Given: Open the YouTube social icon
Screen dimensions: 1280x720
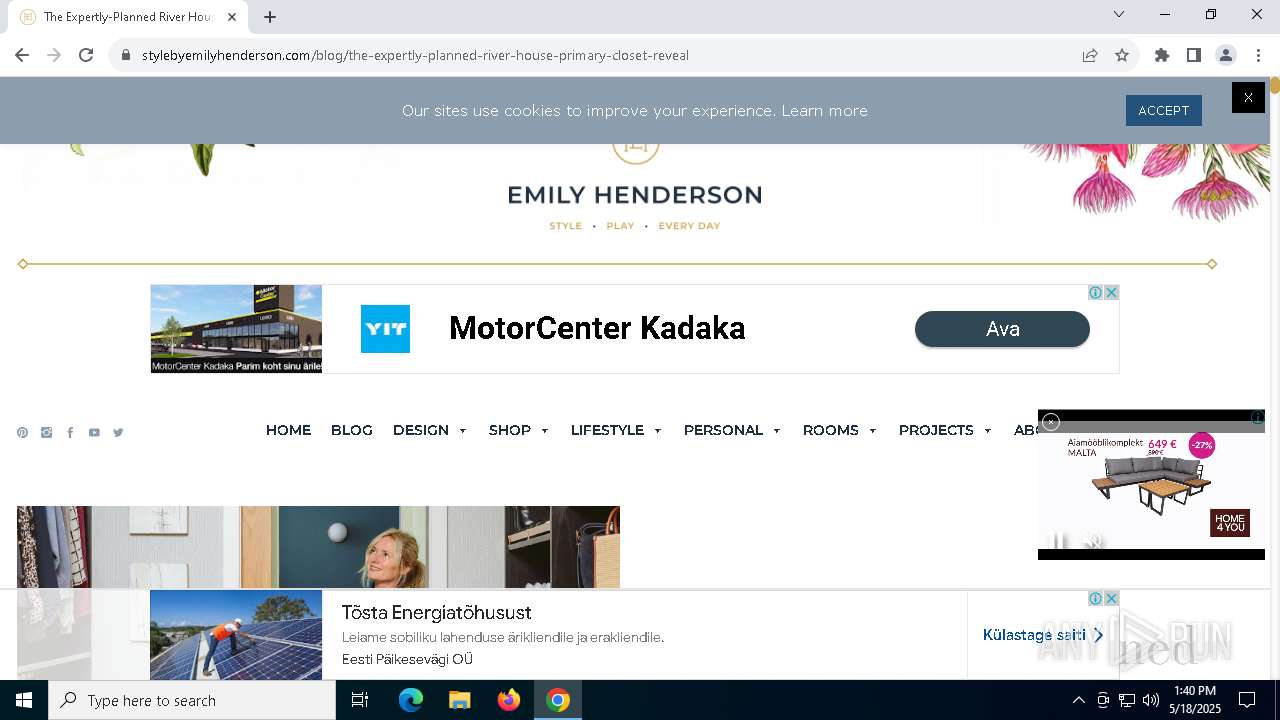Looking at the screenshot, I should point(94,433).
